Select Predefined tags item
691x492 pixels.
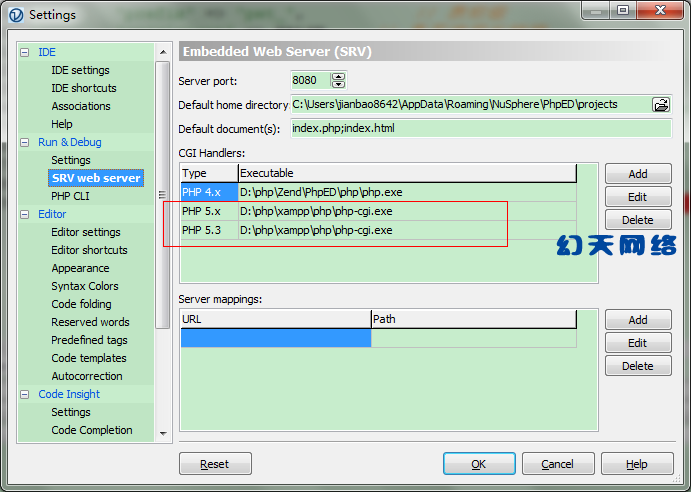89,340
